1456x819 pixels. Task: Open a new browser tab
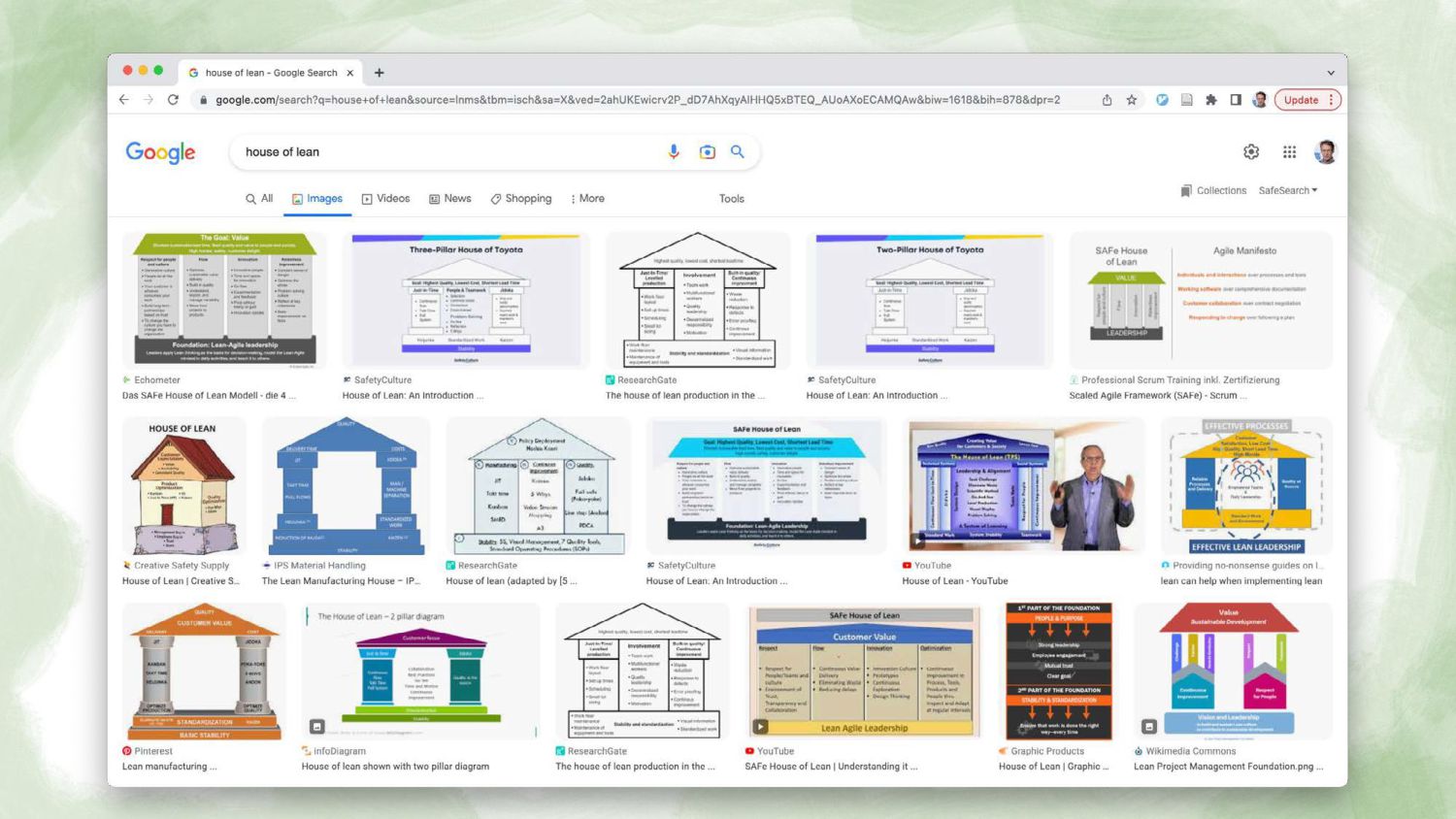pos(380,73)
